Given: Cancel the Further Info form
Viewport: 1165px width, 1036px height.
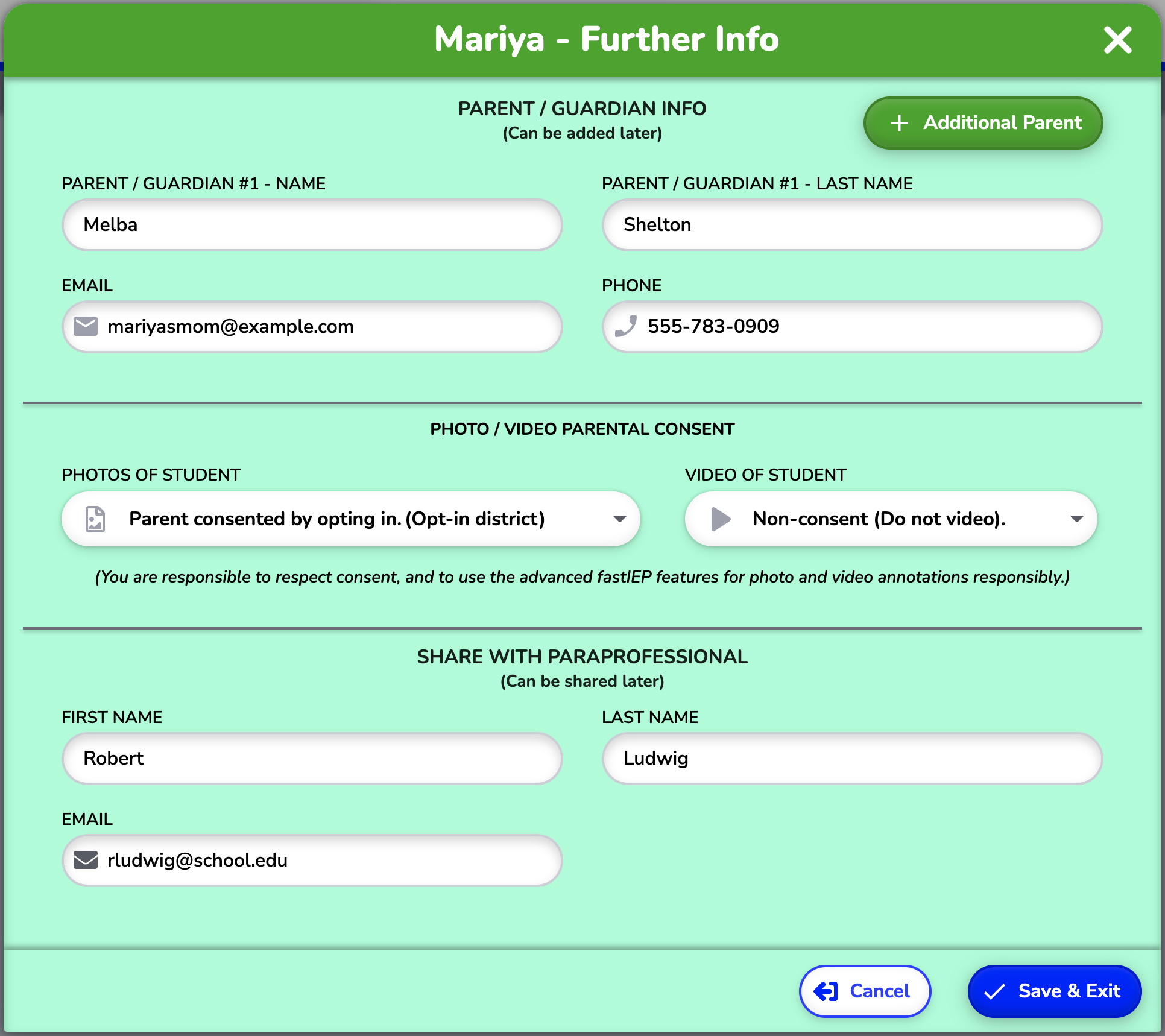Looking at the screenshot, I should [865, 991].
